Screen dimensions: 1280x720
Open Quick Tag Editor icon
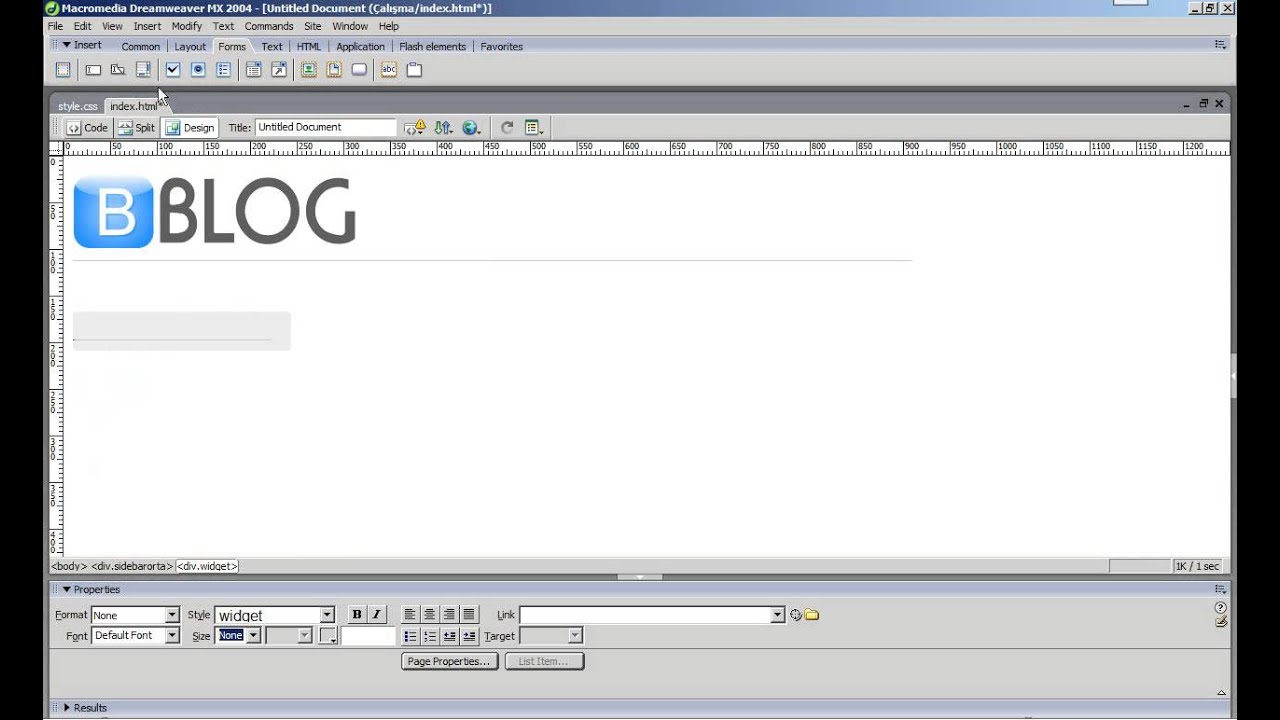[1221, 622]
